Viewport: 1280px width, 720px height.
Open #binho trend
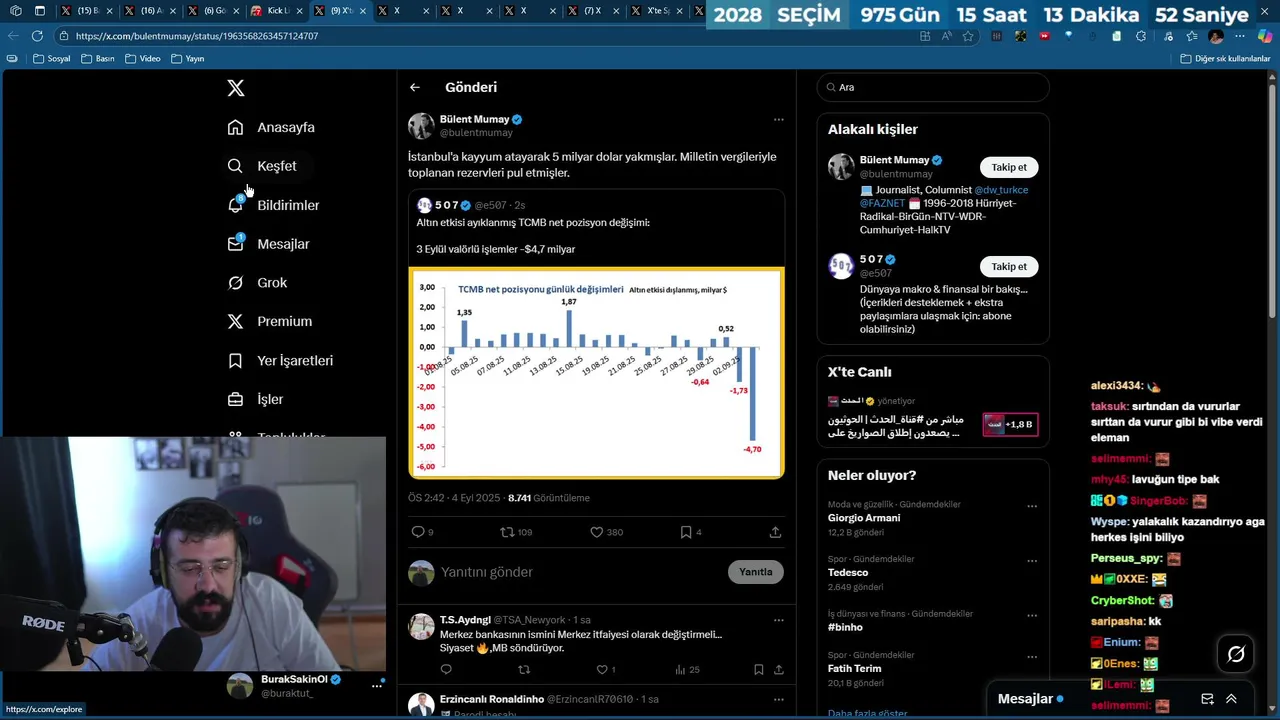845,627
